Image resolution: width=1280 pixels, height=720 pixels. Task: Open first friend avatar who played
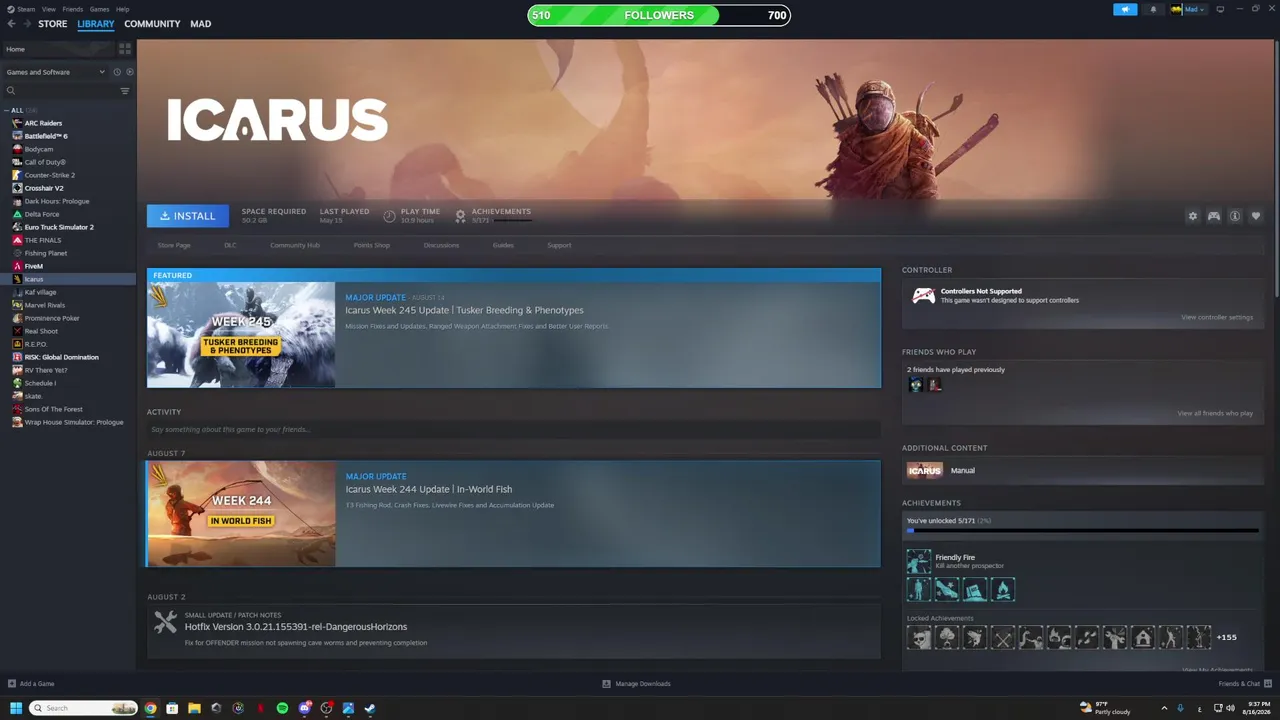[915, 385]
